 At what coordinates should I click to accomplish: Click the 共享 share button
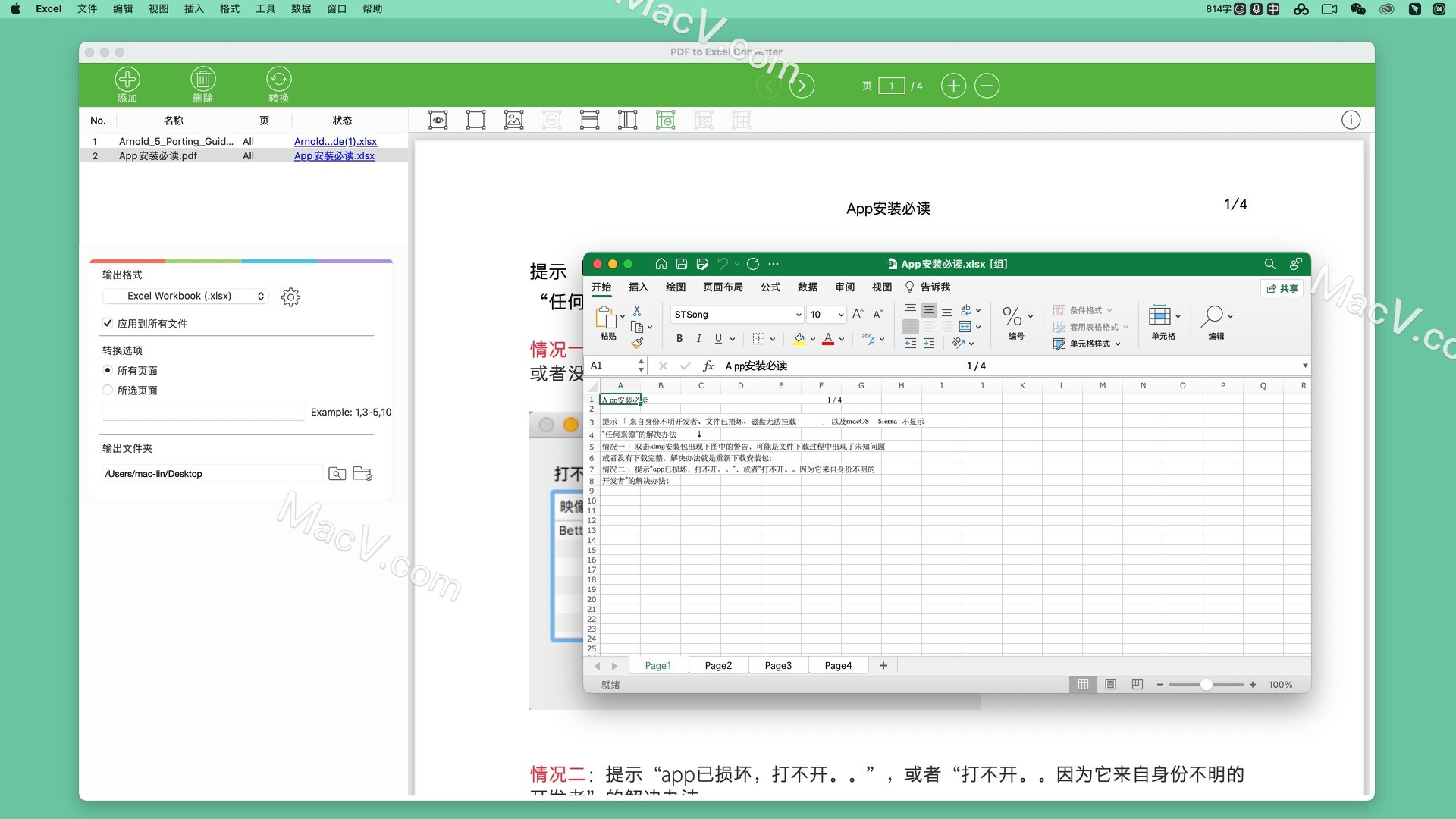pyautogui.click(x=1282, y=288)
